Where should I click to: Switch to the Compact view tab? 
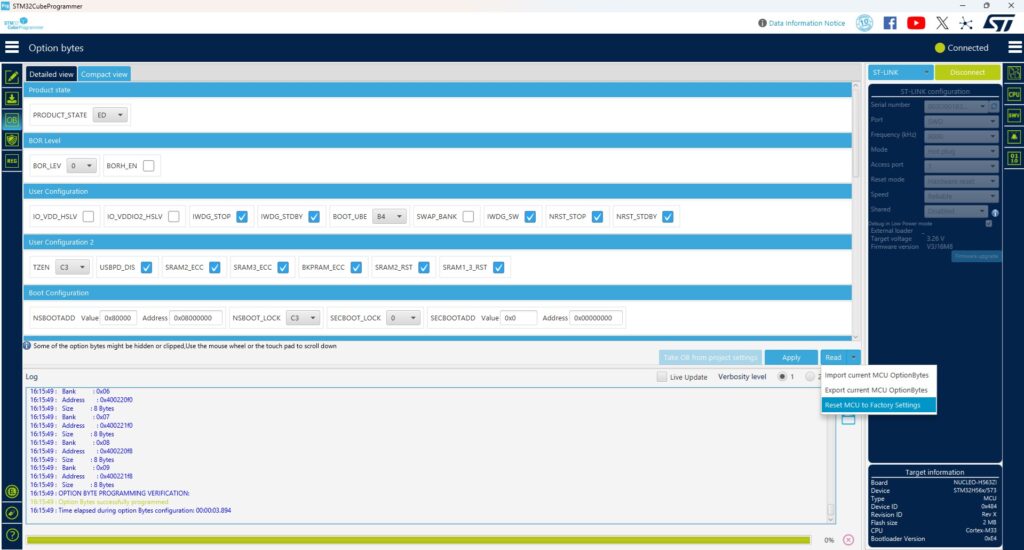click(104, 74)
